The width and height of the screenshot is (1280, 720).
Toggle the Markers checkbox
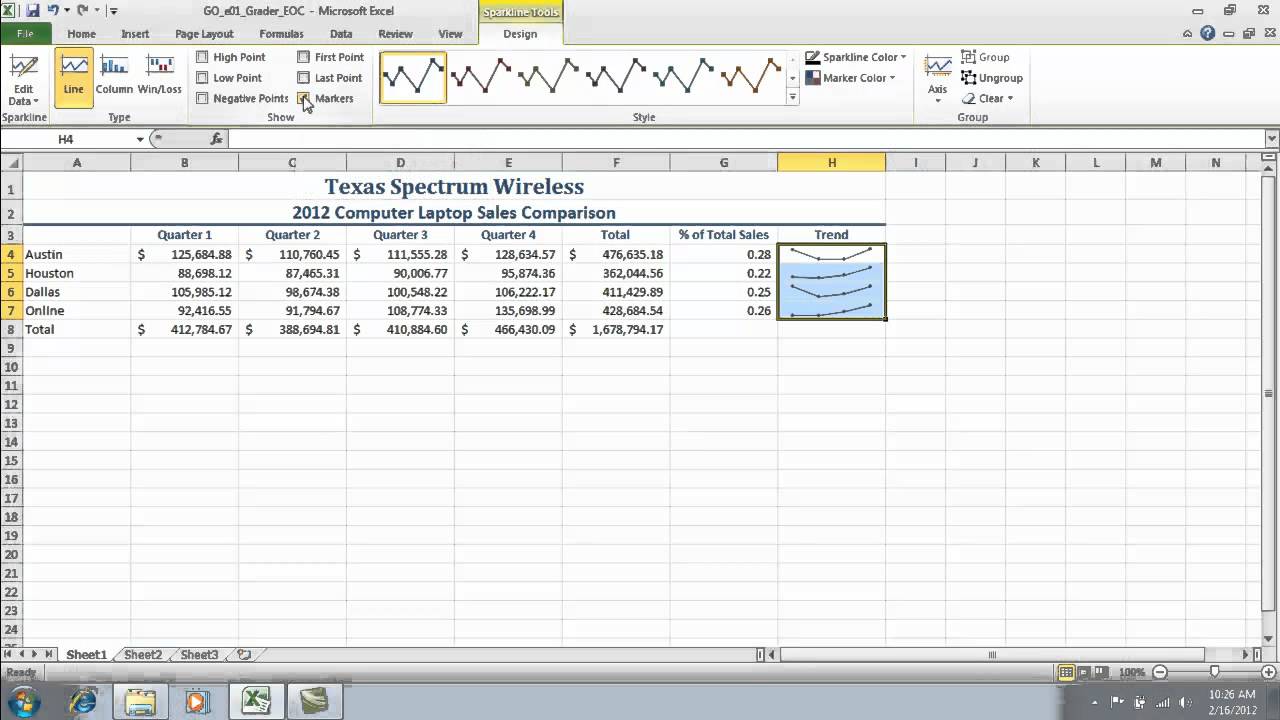(304, 98)
